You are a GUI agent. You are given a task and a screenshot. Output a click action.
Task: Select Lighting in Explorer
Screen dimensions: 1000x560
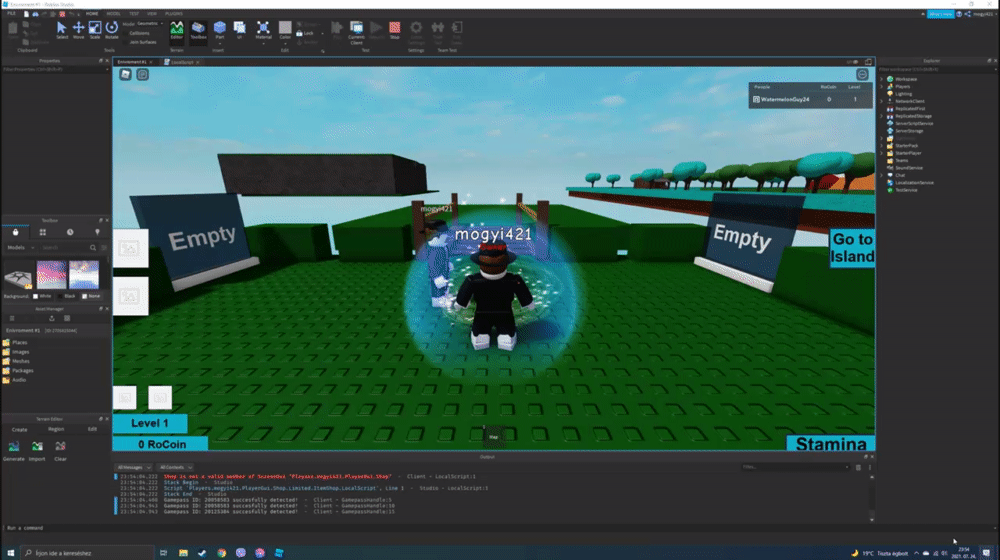click(903, 94)
